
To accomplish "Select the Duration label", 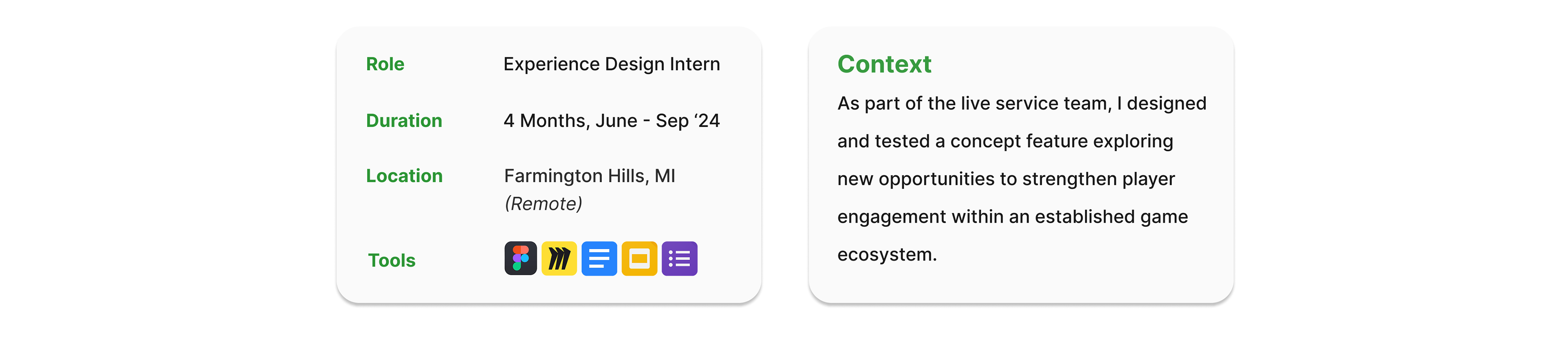I will coord(403,120).
